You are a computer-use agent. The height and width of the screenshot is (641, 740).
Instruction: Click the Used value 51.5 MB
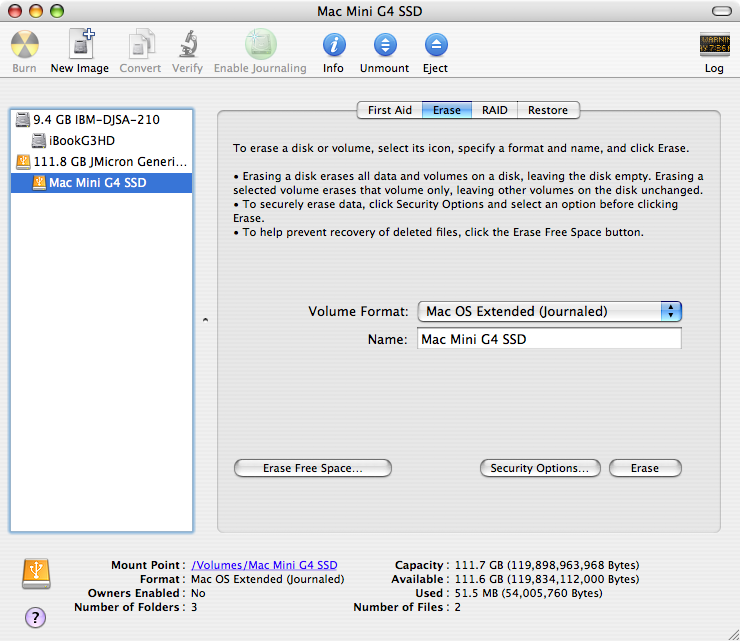(x=529, y=593)
